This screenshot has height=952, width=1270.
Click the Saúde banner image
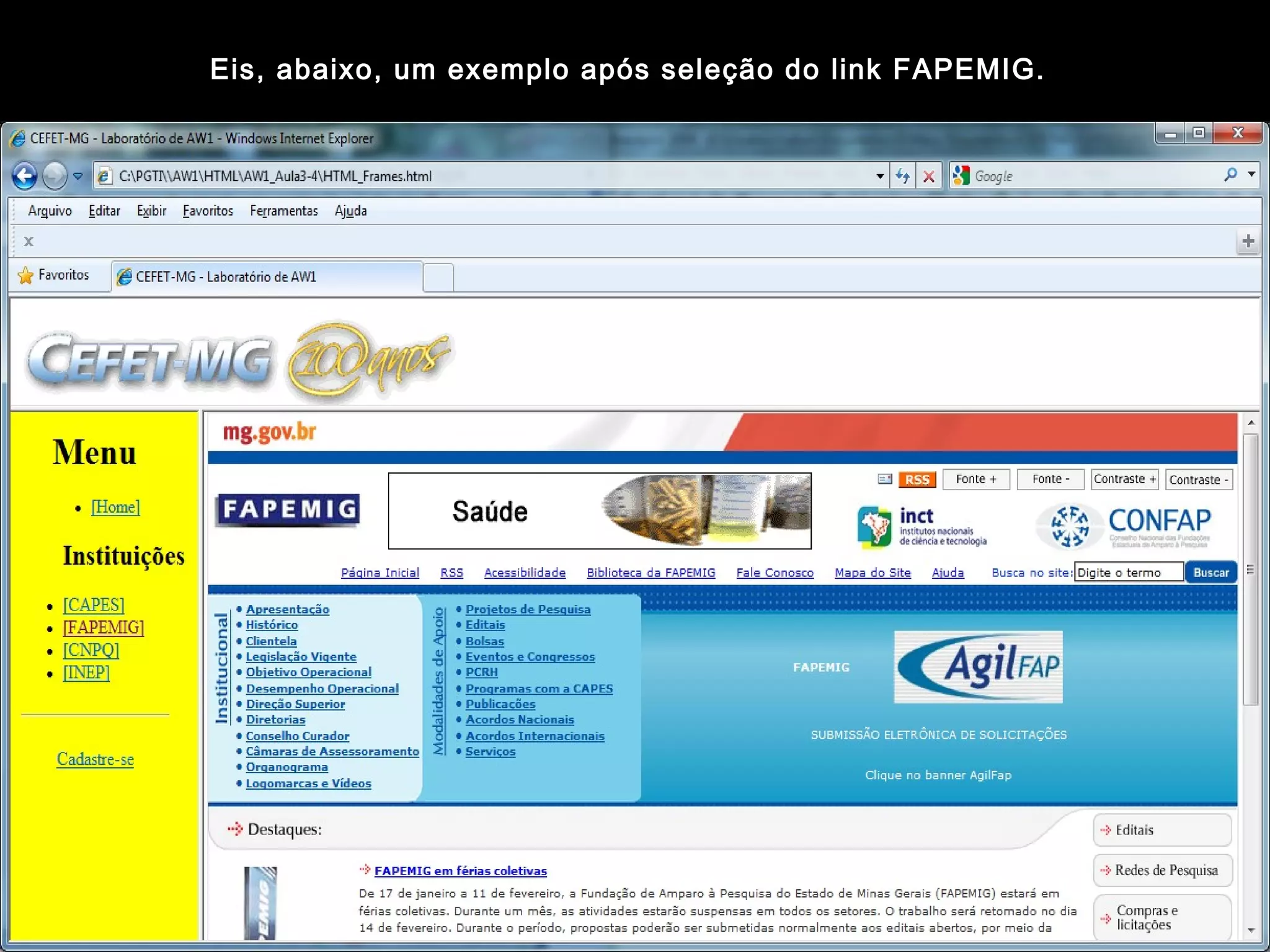coord(600,511)
